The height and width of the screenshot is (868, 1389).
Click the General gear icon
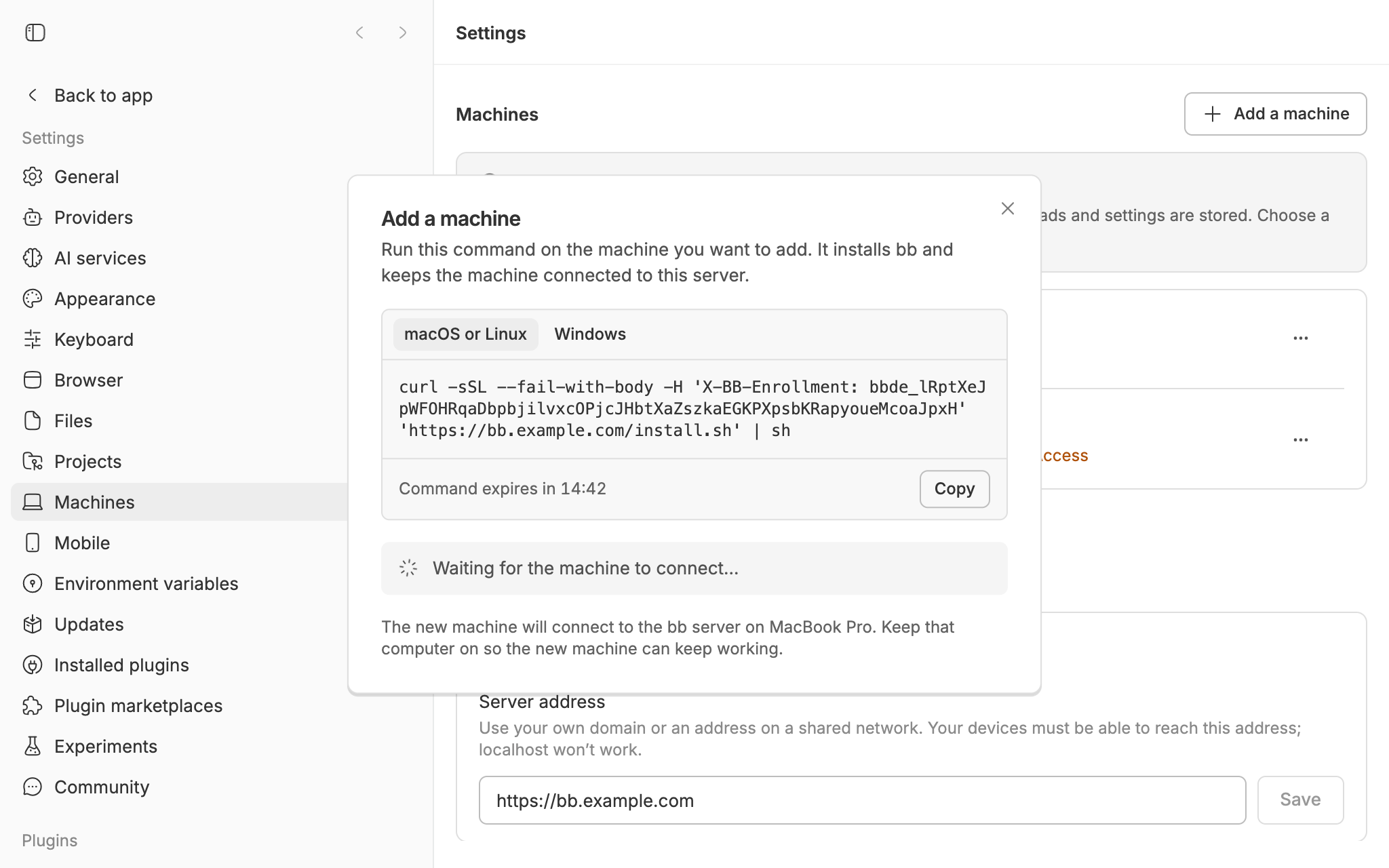point(33,176)
